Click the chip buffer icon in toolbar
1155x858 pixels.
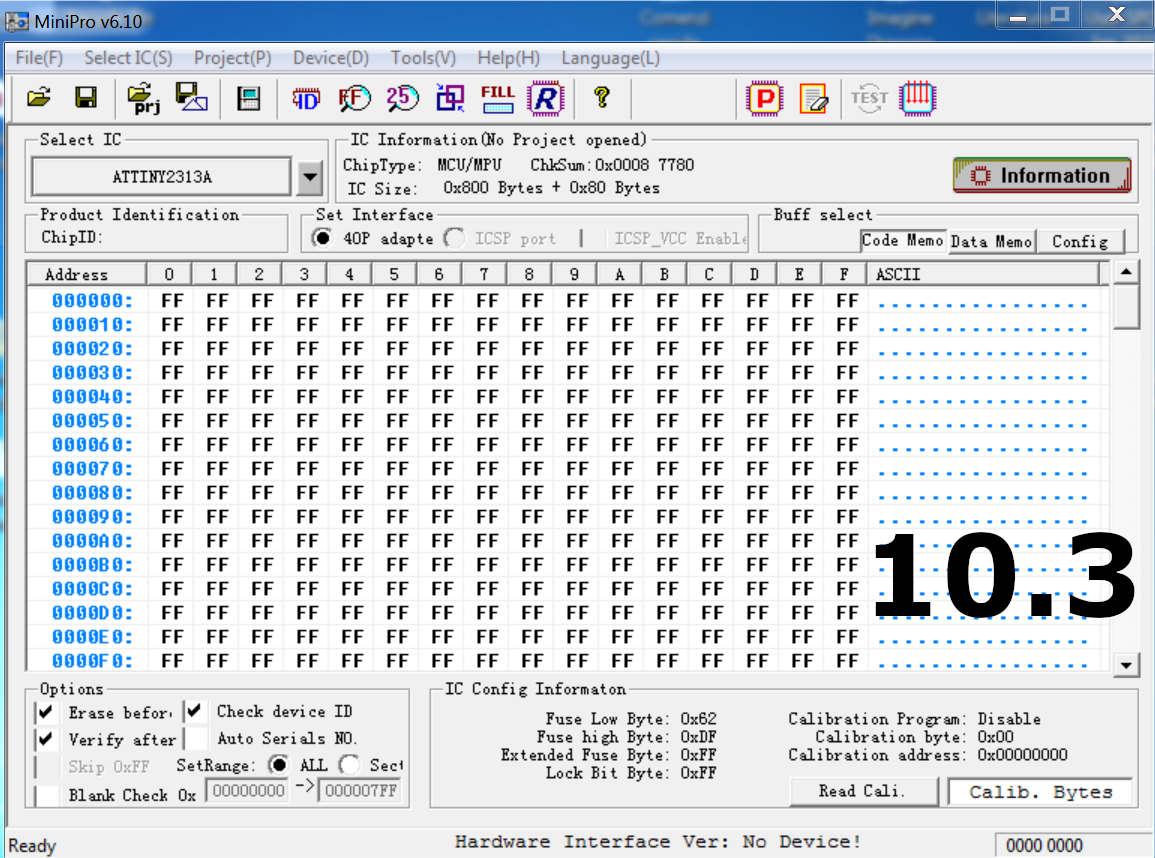coord(249,98)
